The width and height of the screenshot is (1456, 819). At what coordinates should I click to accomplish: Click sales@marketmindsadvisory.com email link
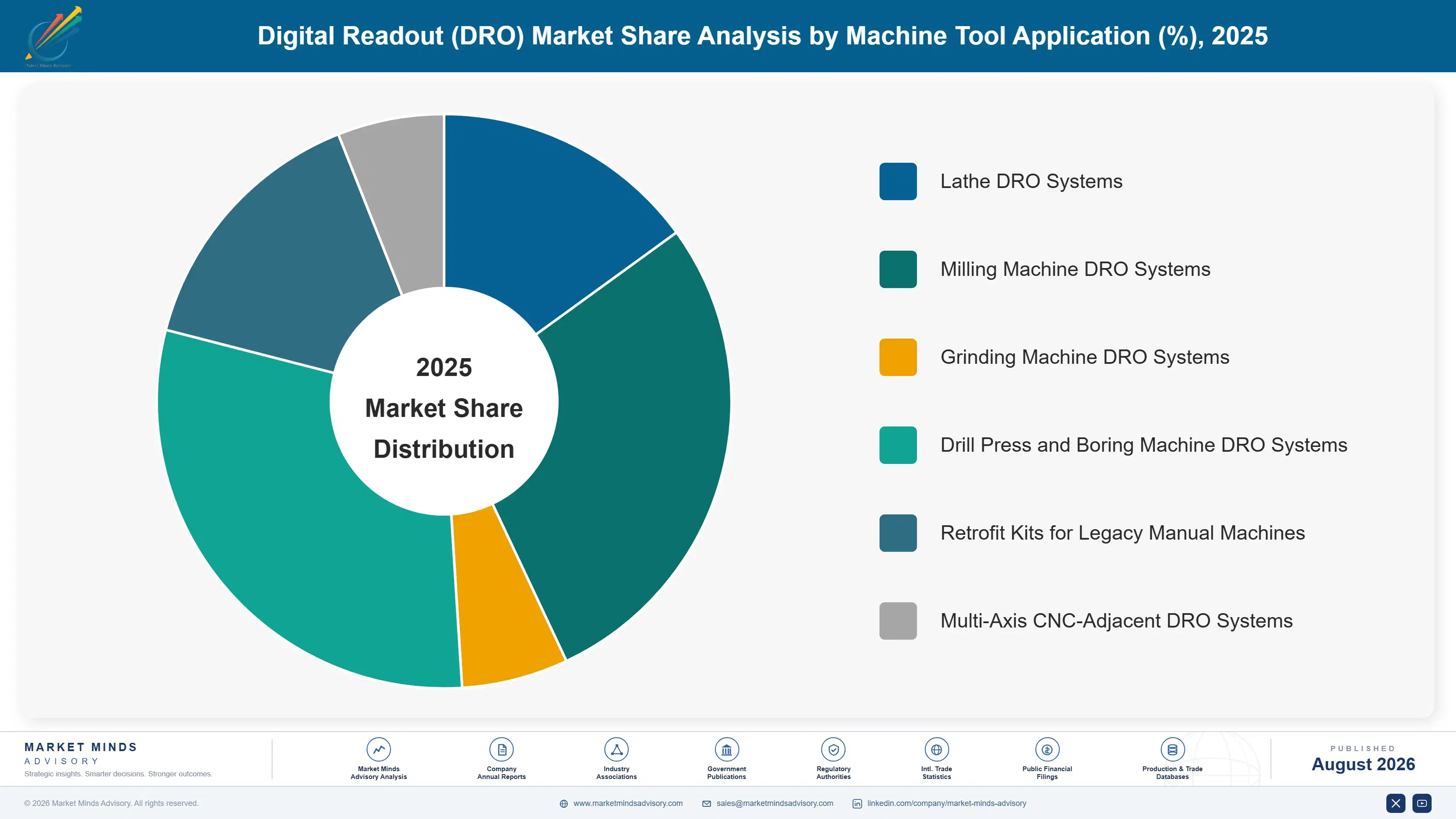click(x=775, y=803)
